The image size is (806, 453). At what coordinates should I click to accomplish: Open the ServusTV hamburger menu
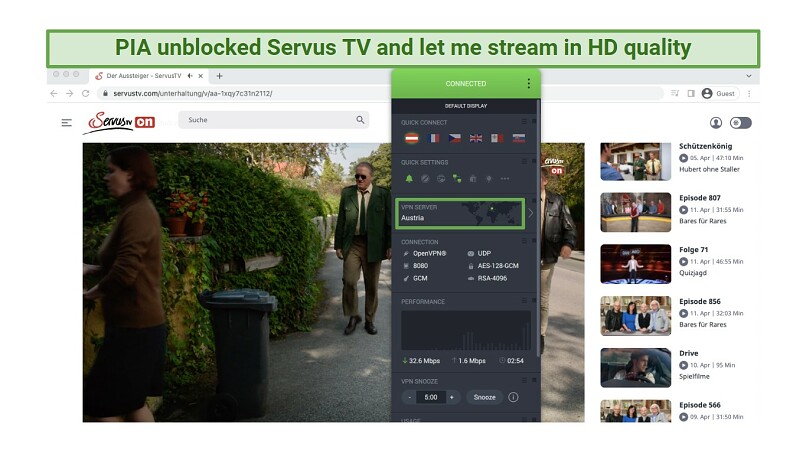[x=66, y=122]
